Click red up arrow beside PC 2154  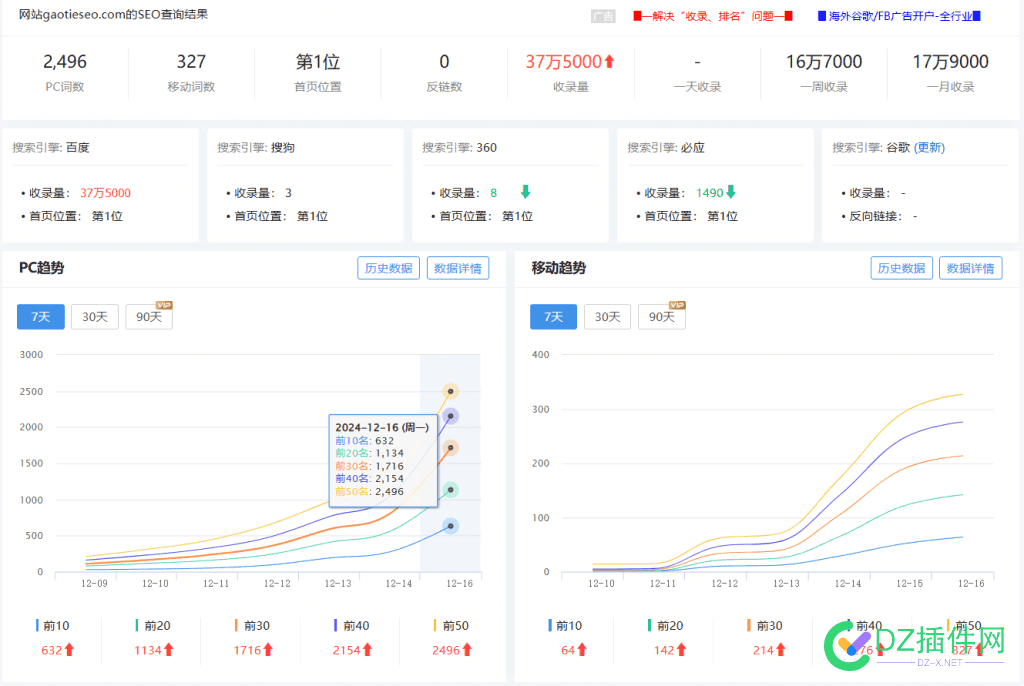(367, 649)
